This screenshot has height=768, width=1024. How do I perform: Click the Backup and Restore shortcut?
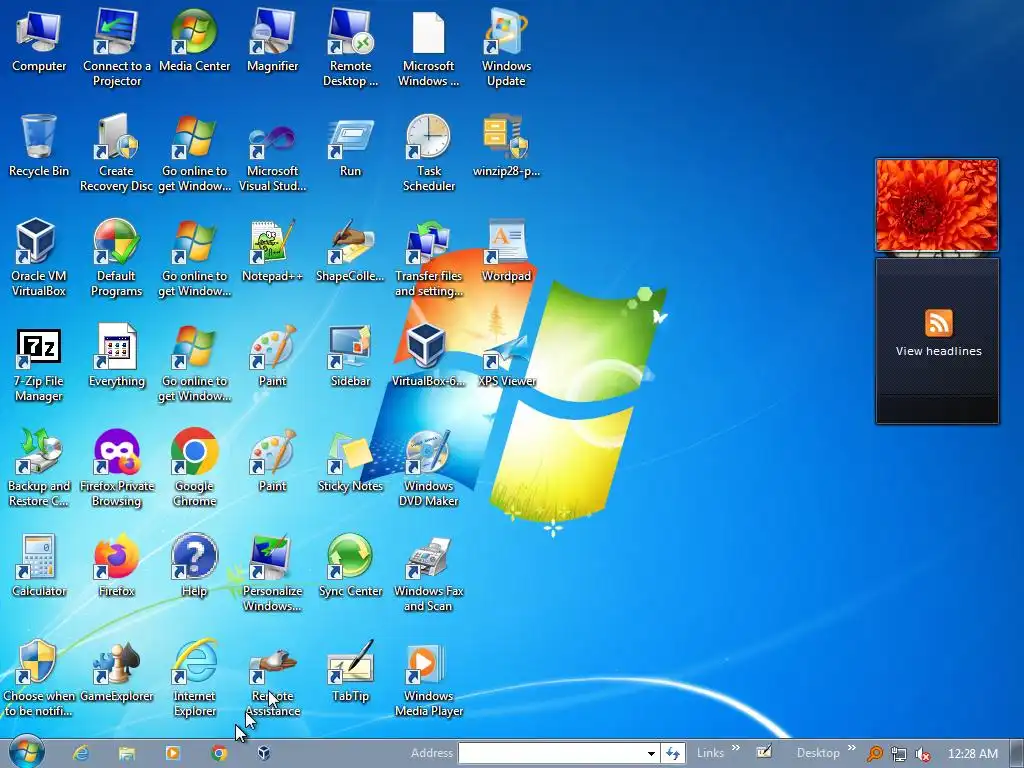click(39, 469)
